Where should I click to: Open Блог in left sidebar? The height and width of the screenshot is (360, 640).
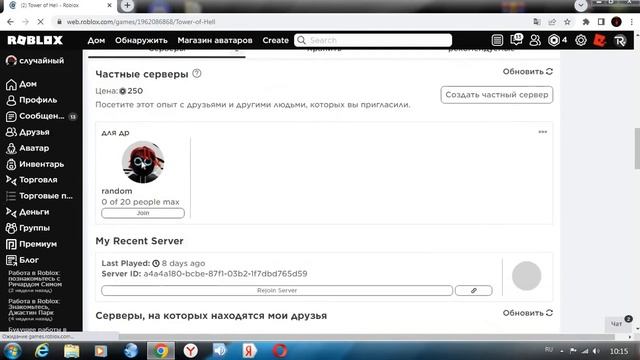point(22,260)
